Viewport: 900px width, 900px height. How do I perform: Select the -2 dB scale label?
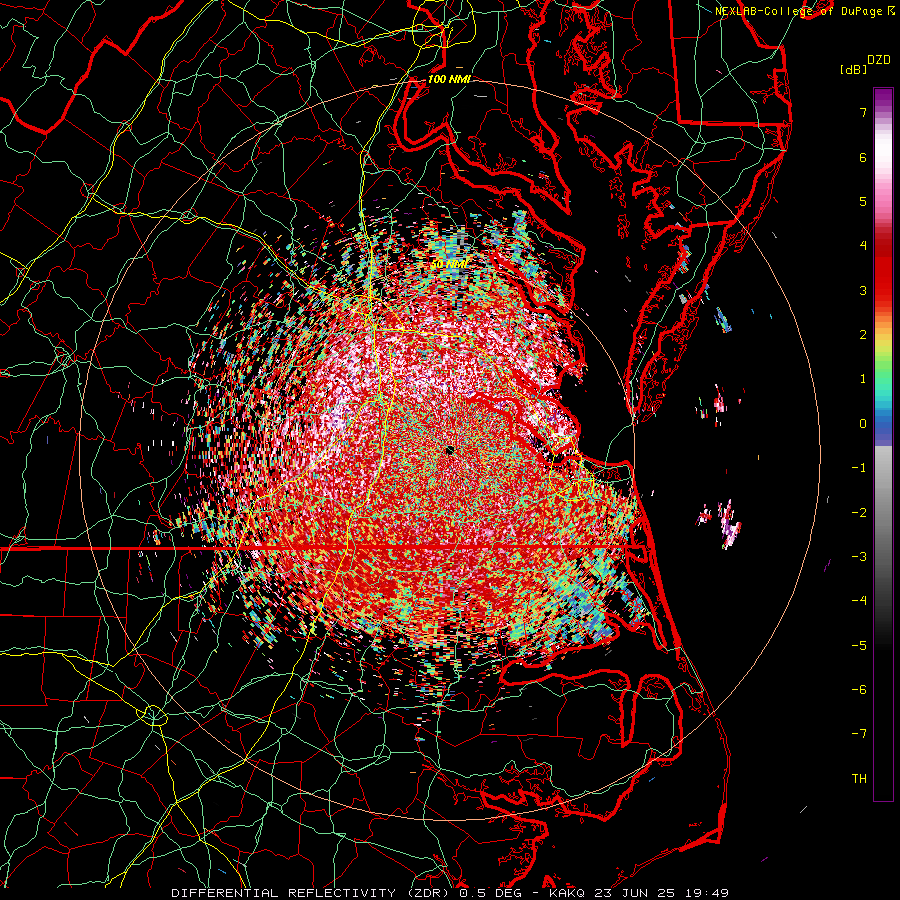click(x=859, y=512)
